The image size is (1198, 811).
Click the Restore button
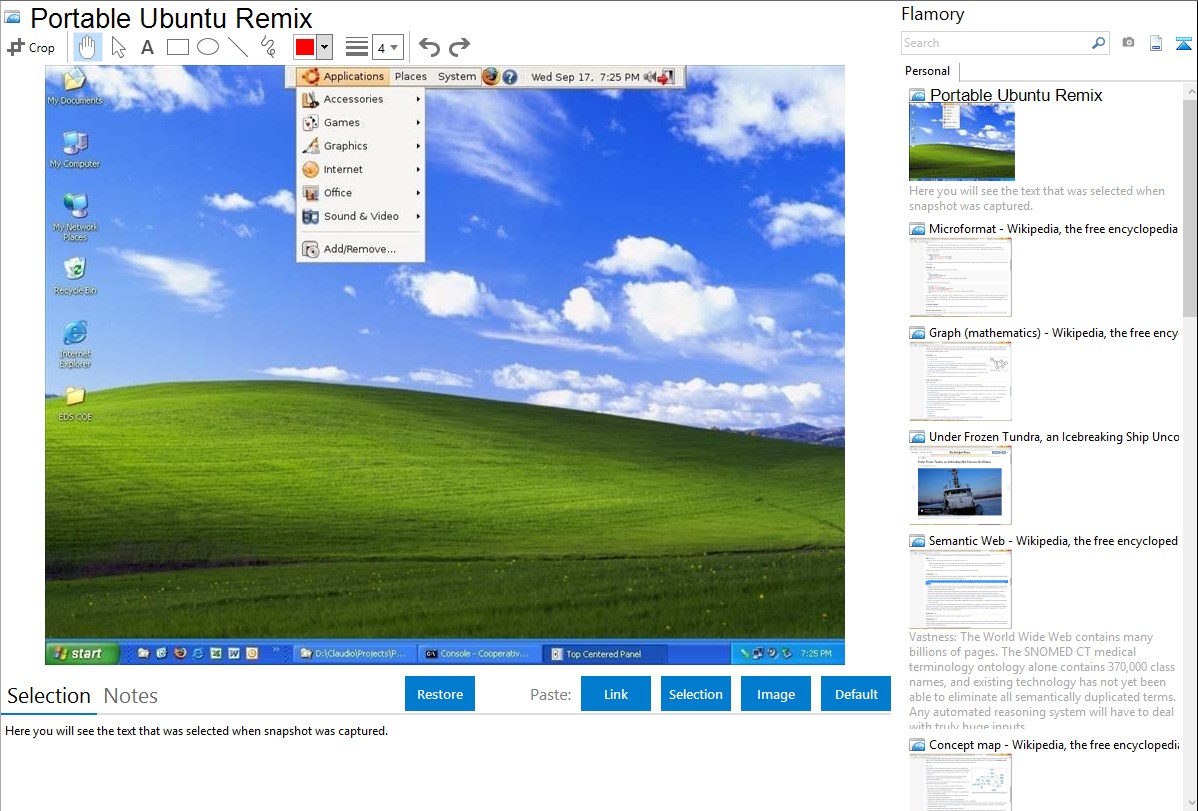click(440, 694)
